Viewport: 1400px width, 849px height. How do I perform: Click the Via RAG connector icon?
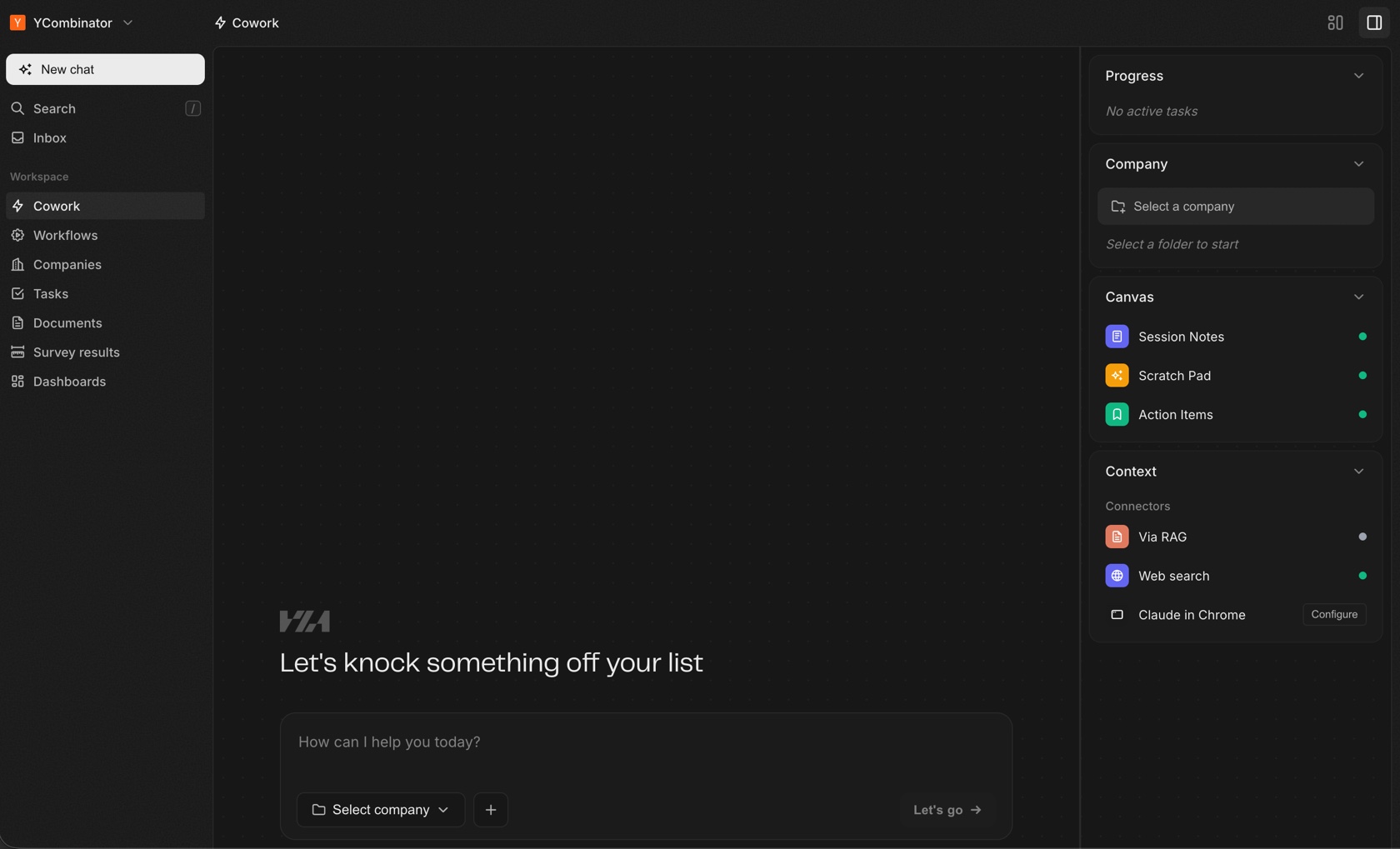click(1117, 537)
